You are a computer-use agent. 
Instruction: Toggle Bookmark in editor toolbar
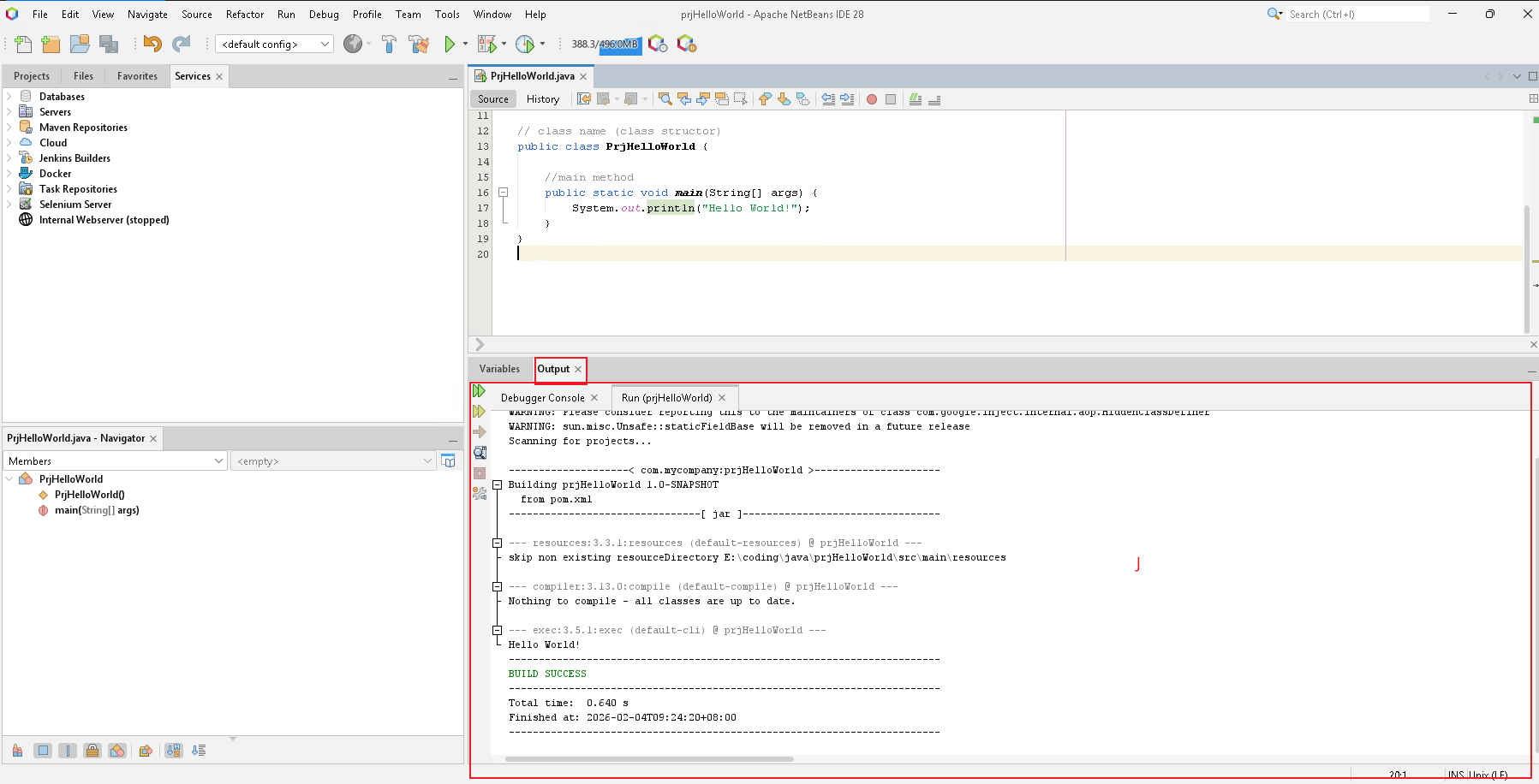tap(802, 99)
